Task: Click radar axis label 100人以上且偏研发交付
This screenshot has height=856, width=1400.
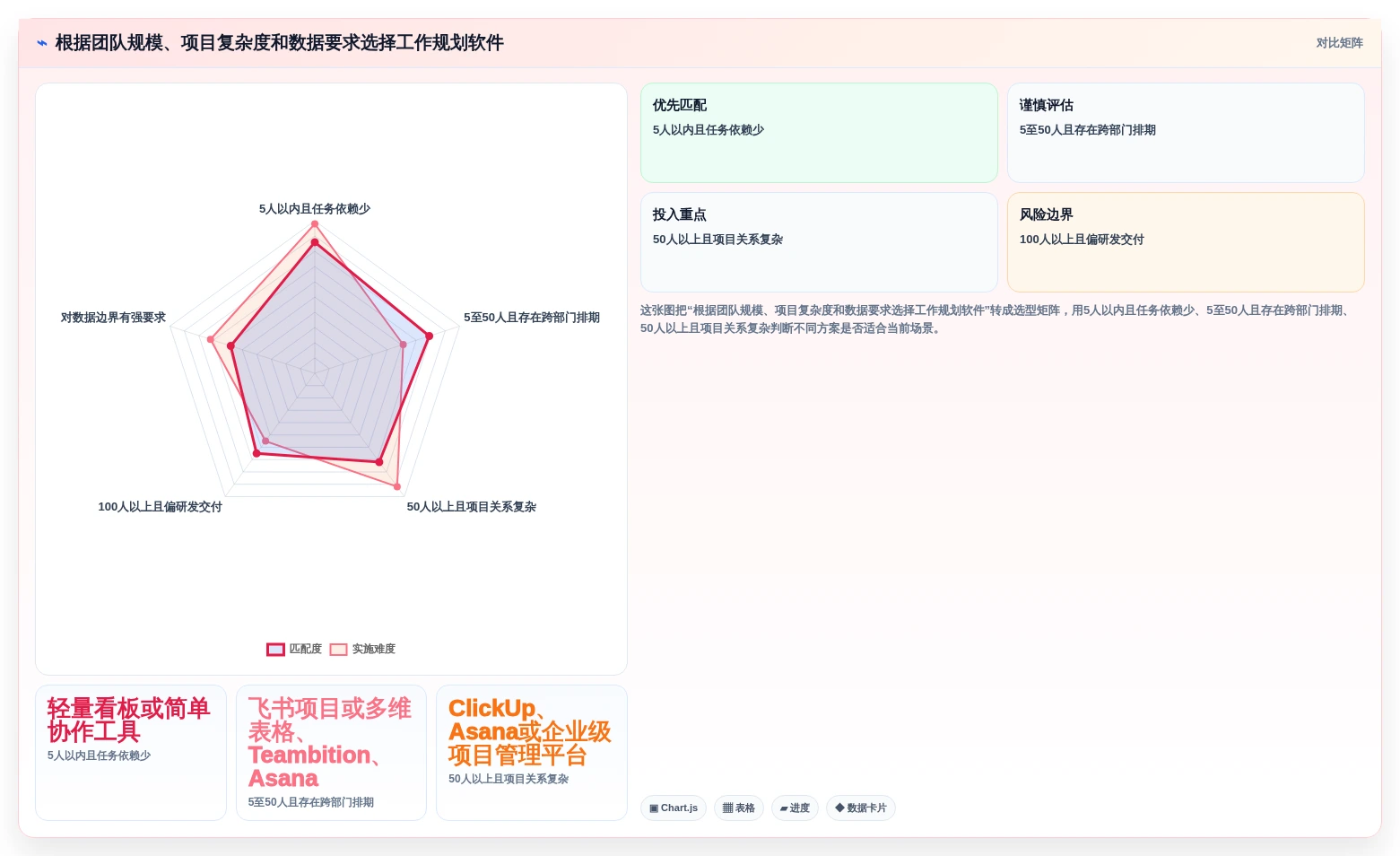Action: click(x=161, y=507)
